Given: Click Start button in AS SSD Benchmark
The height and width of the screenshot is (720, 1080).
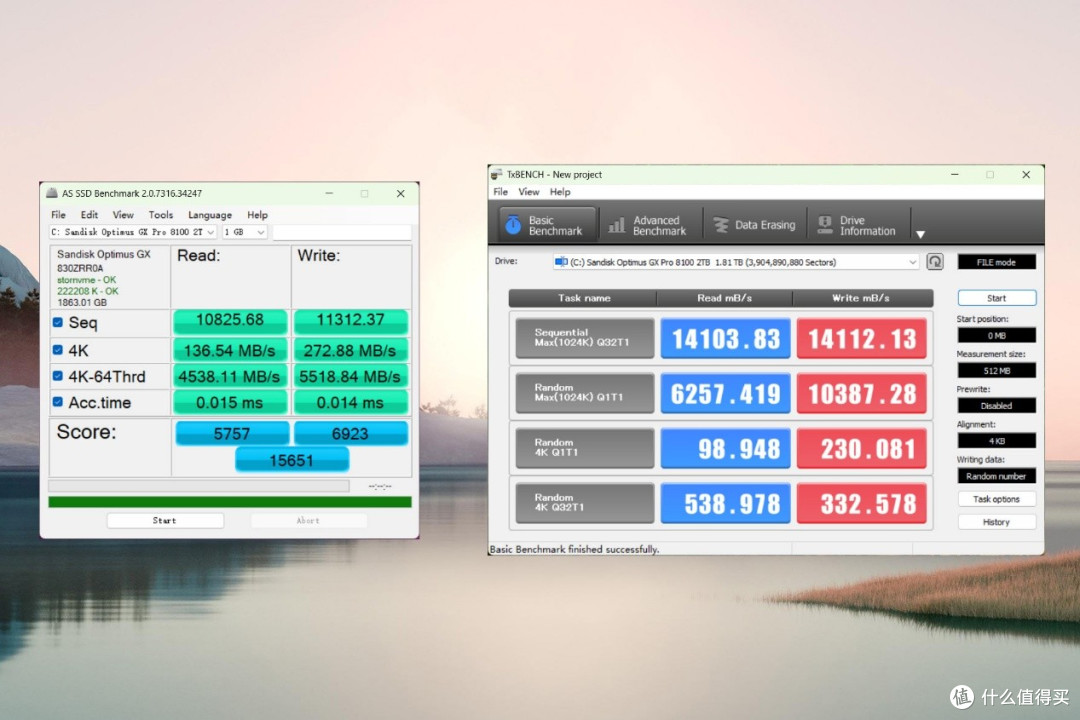Looking at the screenshot, I should pyautogui.click(x=165, y=520).
